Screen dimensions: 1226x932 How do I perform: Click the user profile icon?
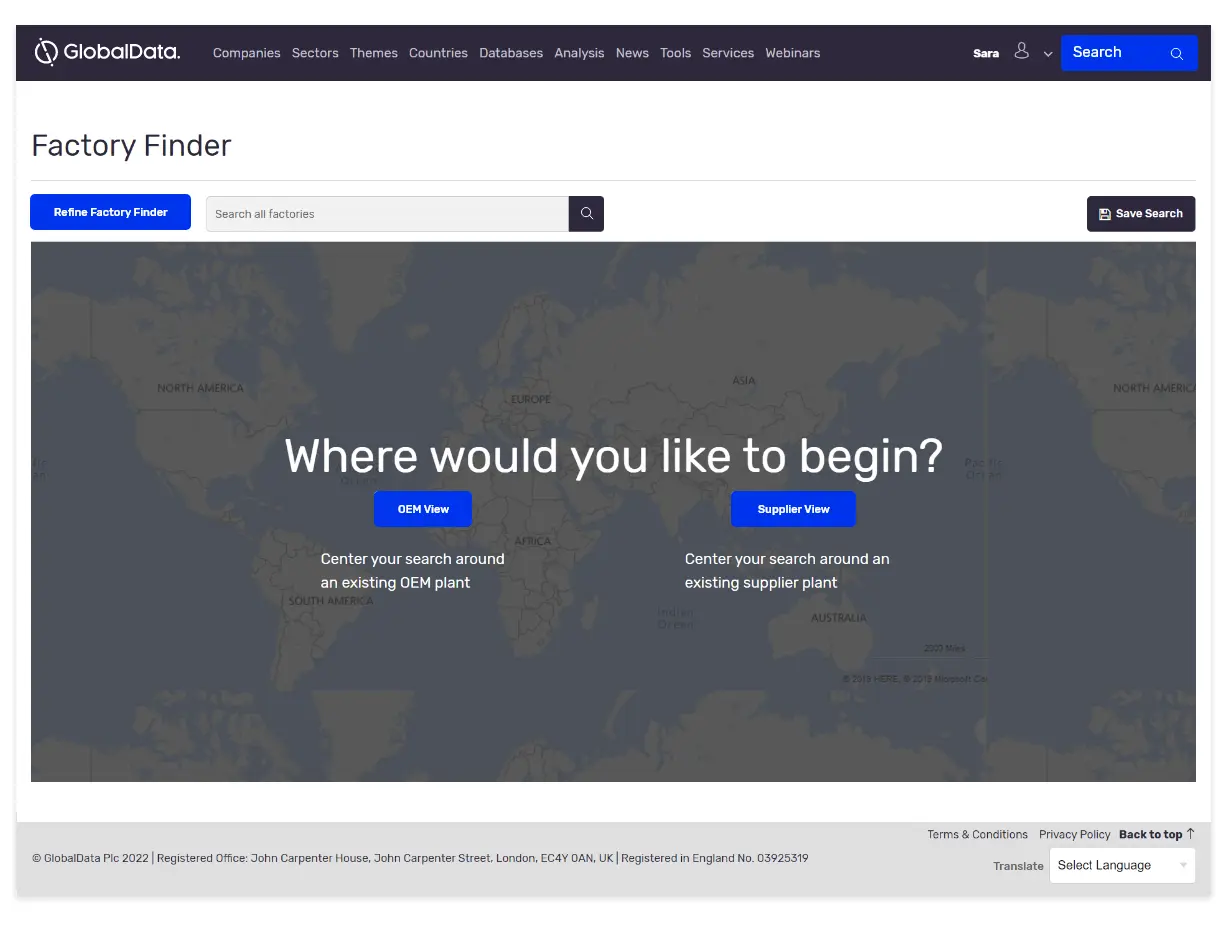[x=1021, y=51]
